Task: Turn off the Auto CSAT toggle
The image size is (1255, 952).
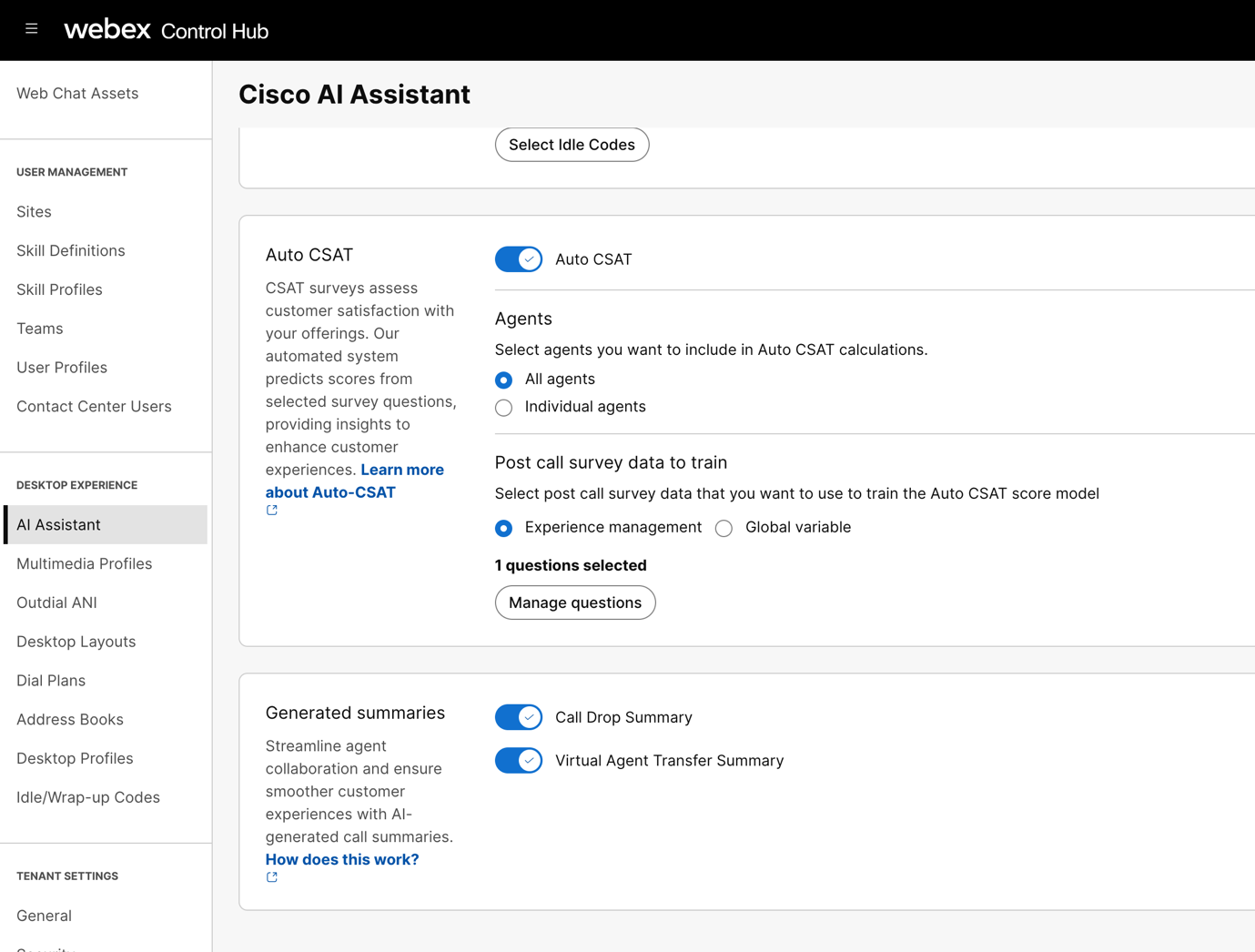Action: 519,259
